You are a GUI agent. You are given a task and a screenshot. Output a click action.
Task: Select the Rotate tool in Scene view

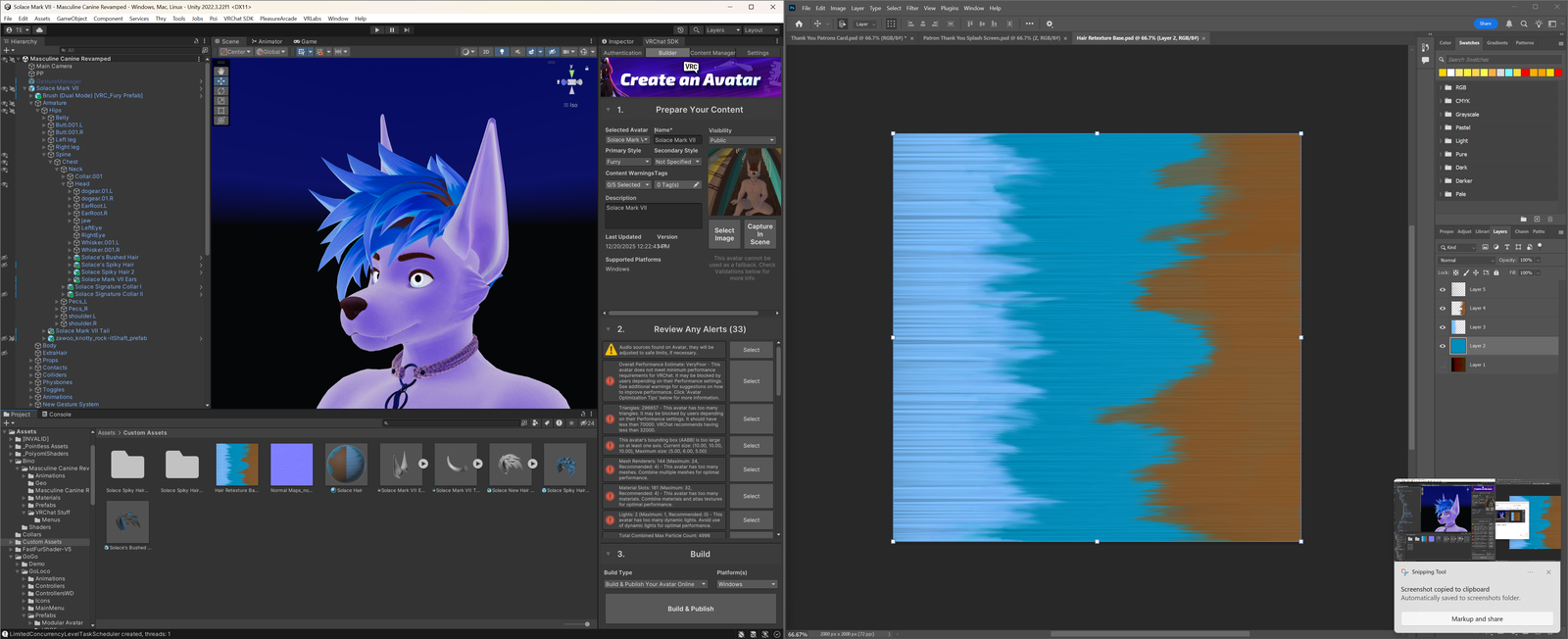221,91
